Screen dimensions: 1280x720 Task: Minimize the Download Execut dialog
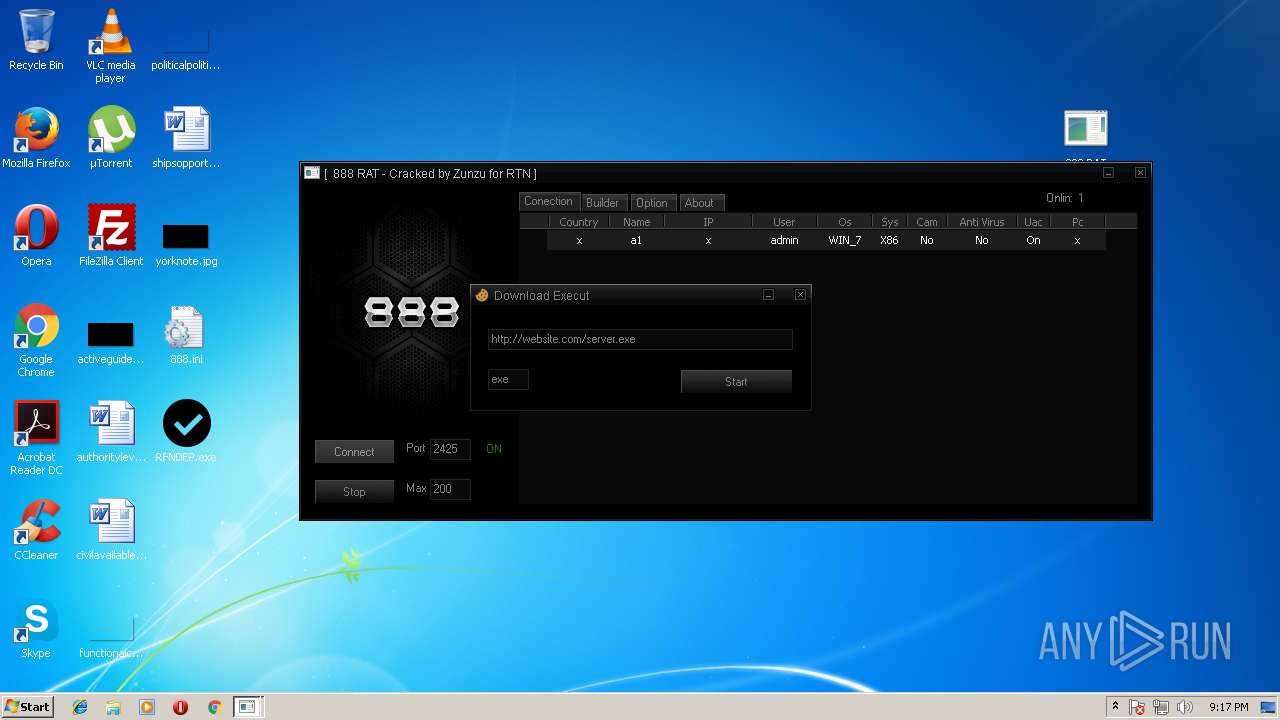[x=768, y=295]
